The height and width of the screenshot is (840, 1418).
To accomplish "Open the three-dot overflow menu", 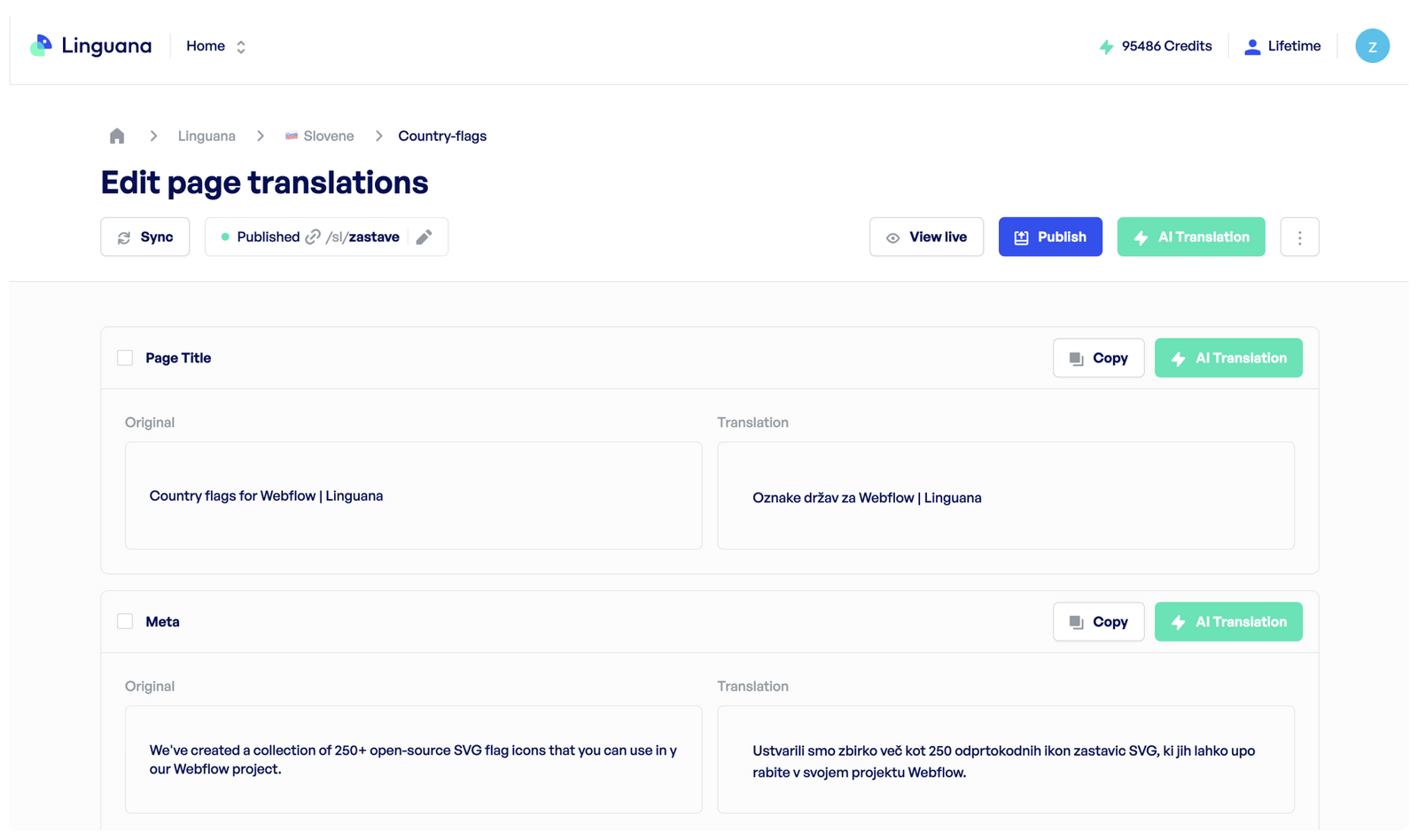I will (x=1299, y=237).
